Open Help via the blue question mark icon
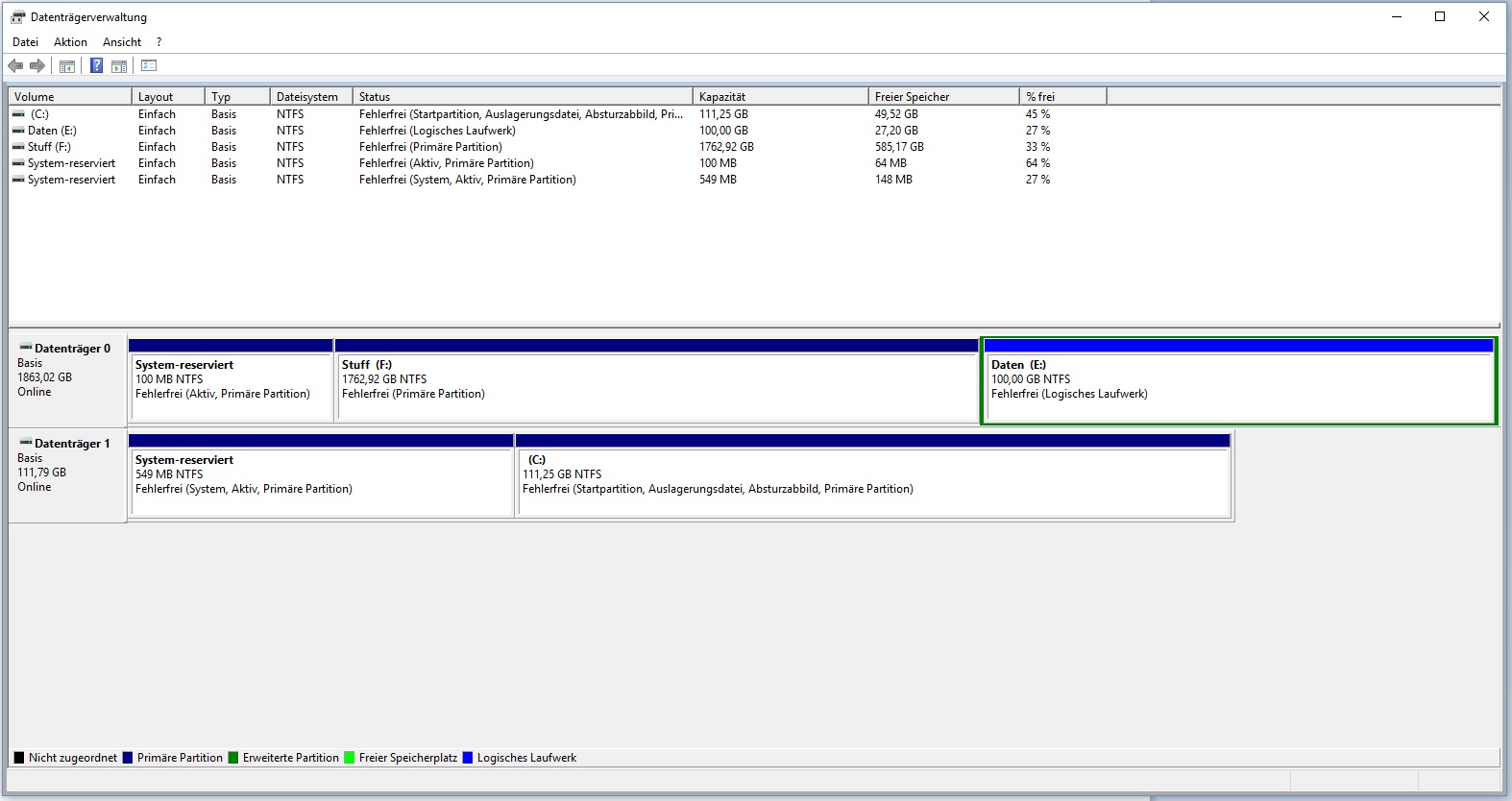The width and height of the screenshot is (1512, 801). [96, 65]
